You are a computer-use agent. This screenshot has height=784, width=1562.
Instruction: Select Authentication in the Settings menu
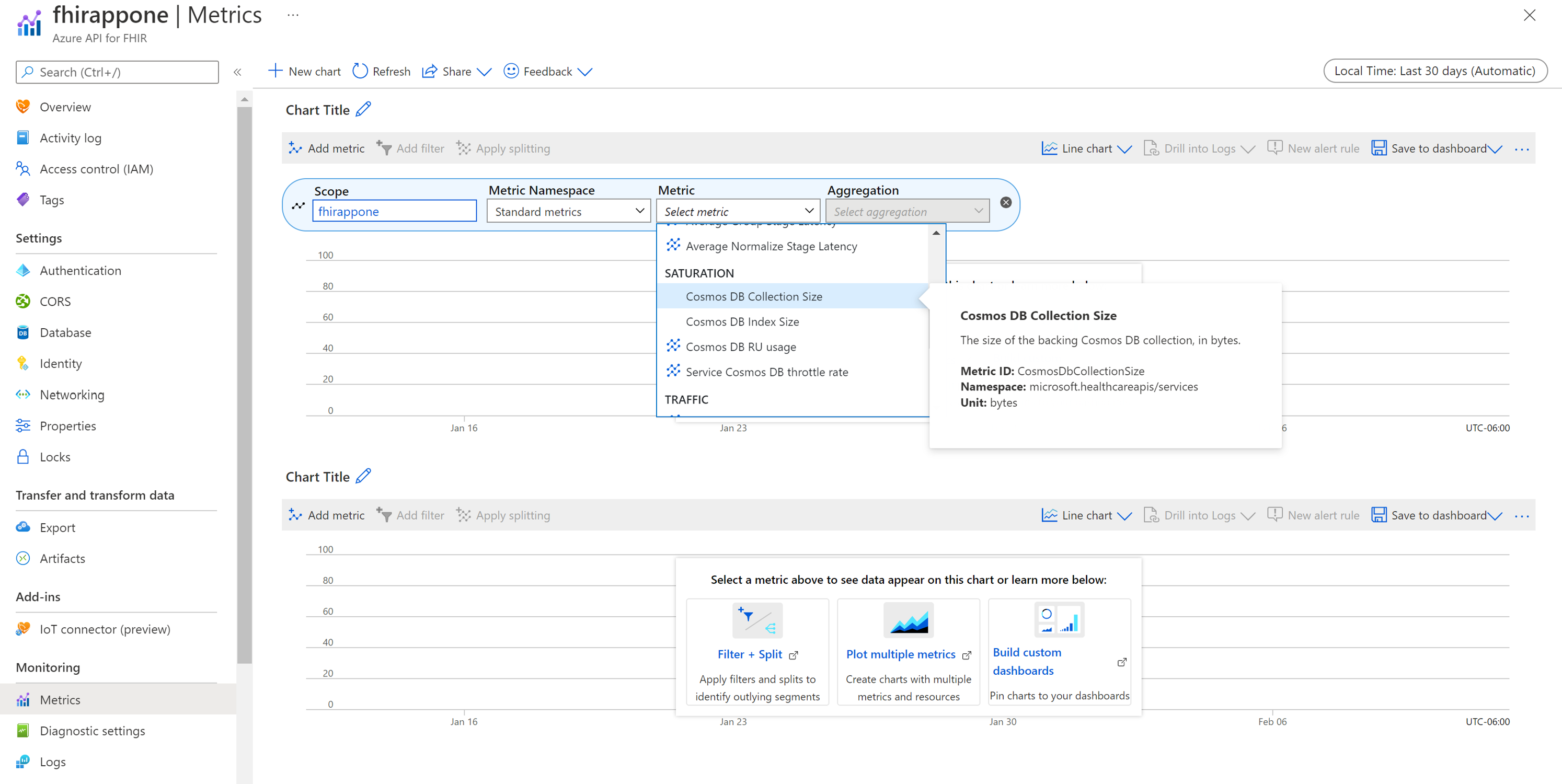click(80, 270)
